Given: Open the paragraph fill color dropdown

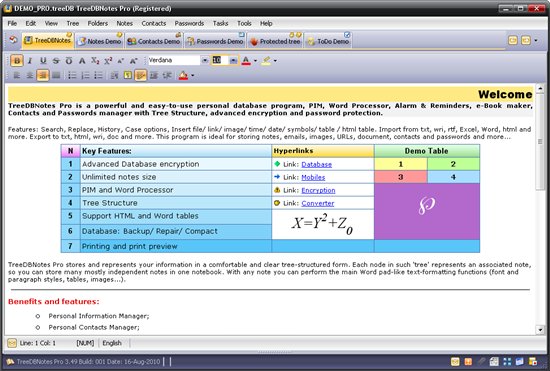Looking at the screenshot, I should click(x=193, y=75).
